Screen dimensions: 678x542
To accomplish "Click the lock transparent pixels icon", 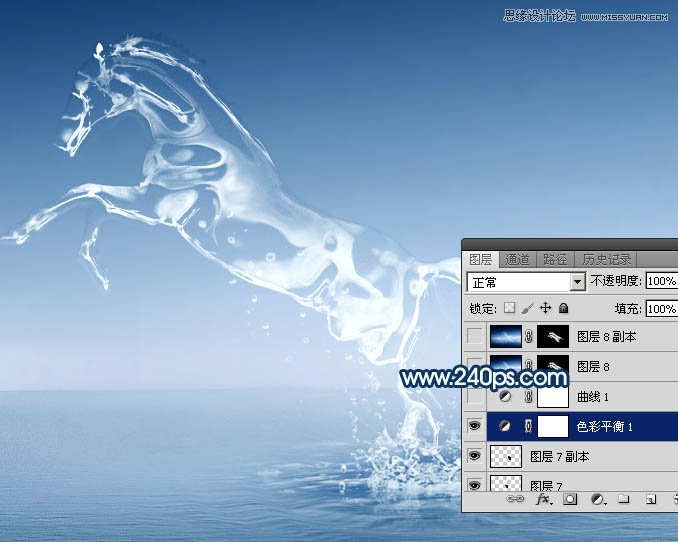I will click(x=509, y=309).
